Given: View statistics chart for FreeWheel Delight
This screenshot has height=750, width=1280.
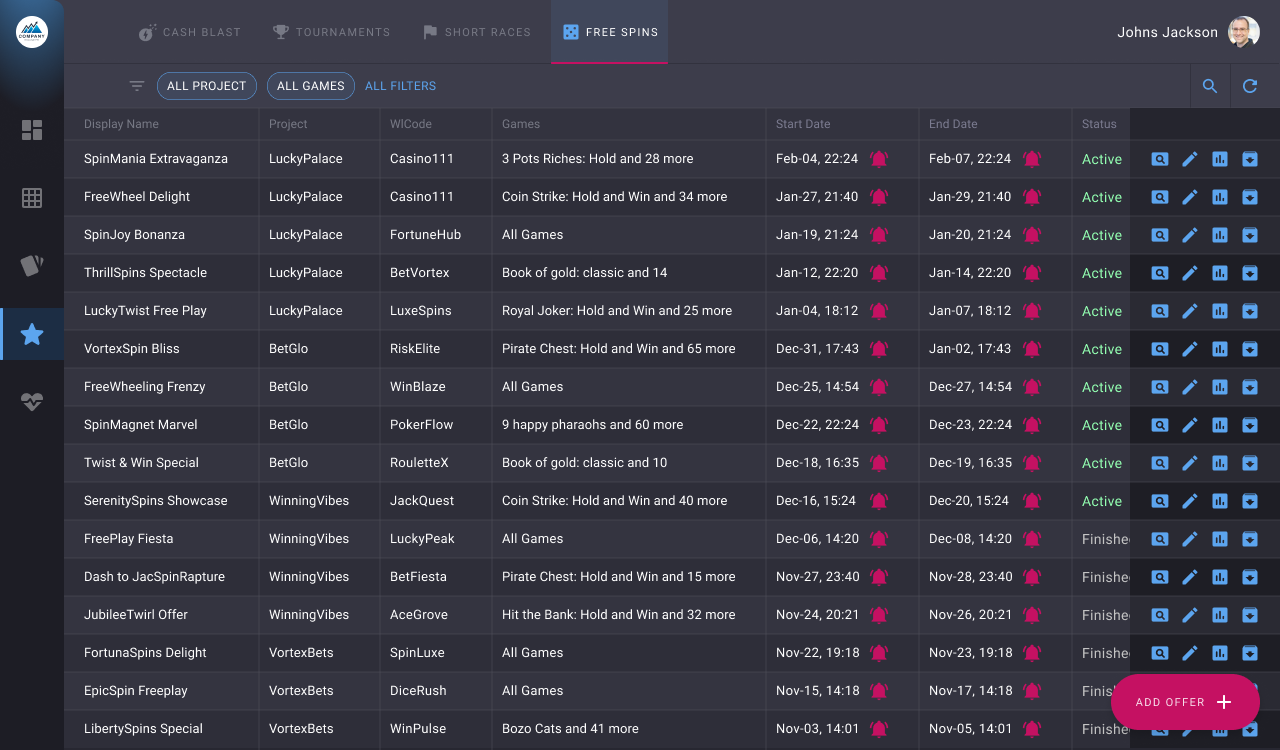Looking at the screenshot, I should click(1220, 197).
